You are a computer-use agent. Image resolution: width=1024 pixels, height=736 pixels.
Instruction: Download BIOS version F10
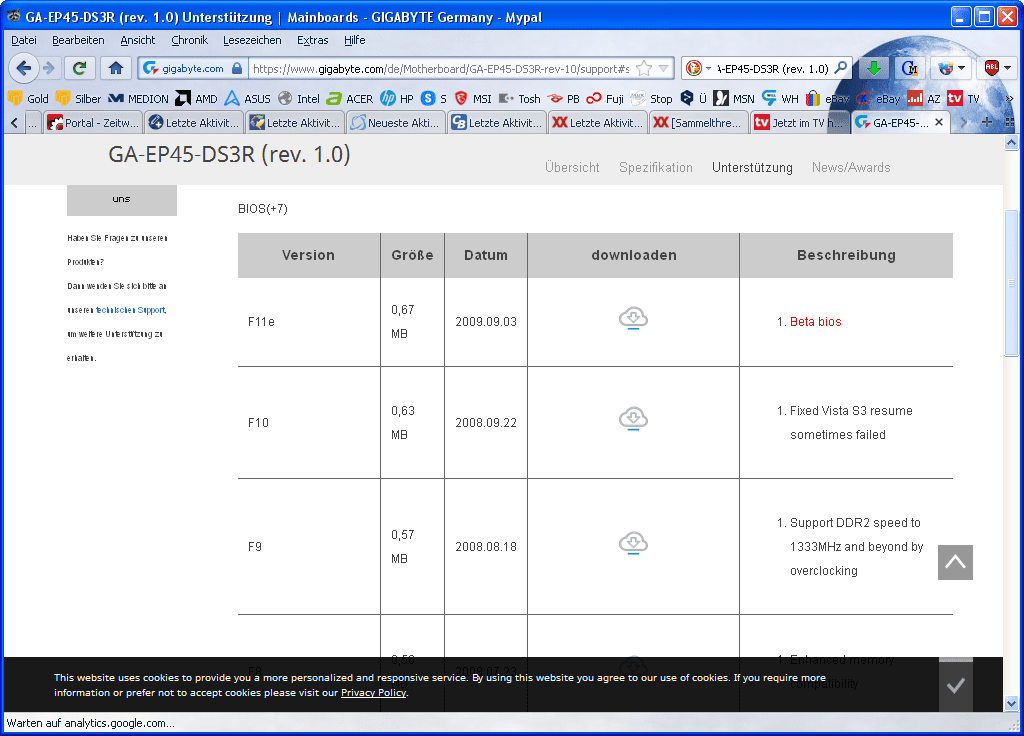pos(633,419)
